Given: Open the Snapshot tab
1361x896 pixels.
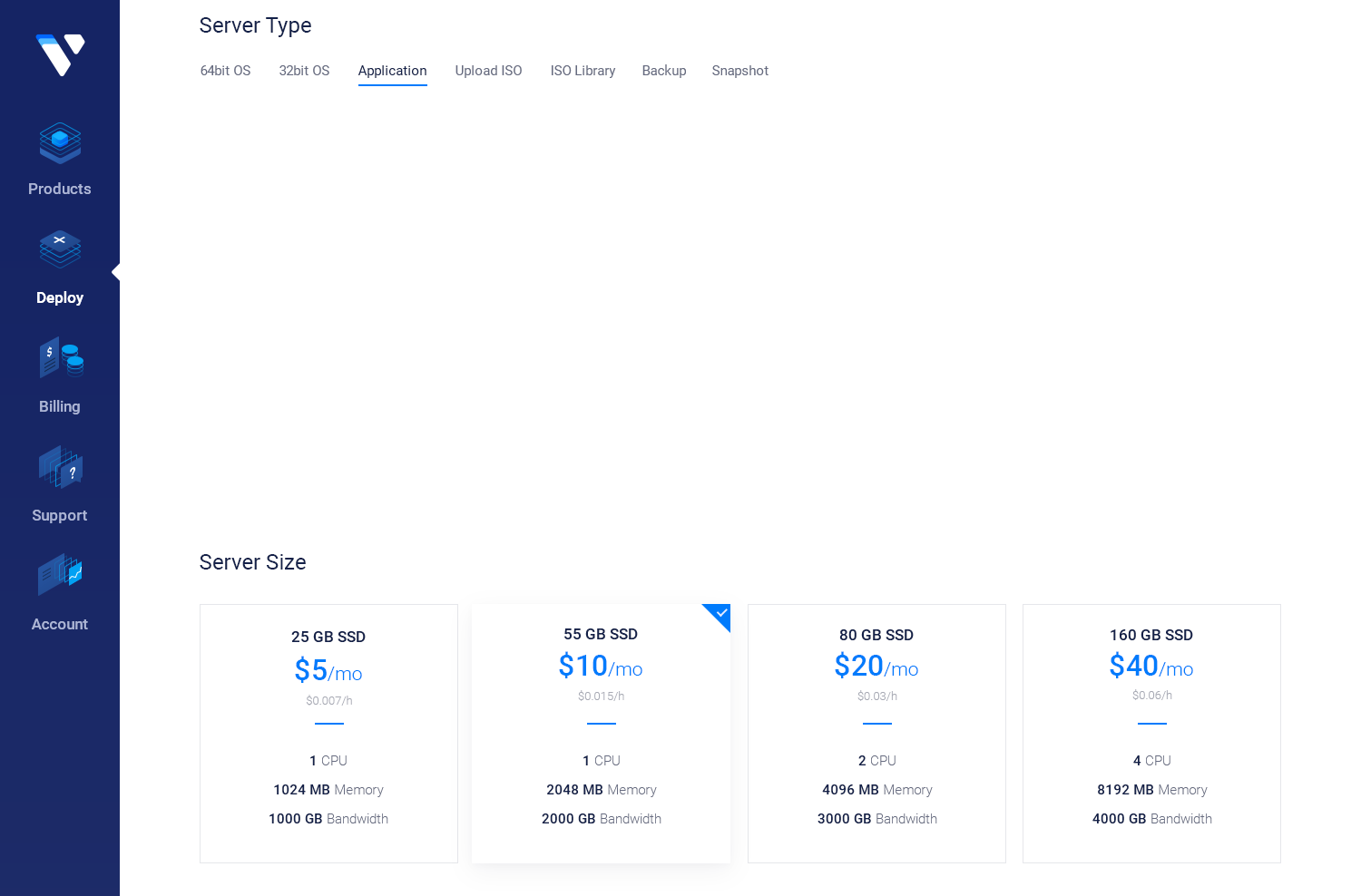Looking at the screenshot, I should coord(739,71).
